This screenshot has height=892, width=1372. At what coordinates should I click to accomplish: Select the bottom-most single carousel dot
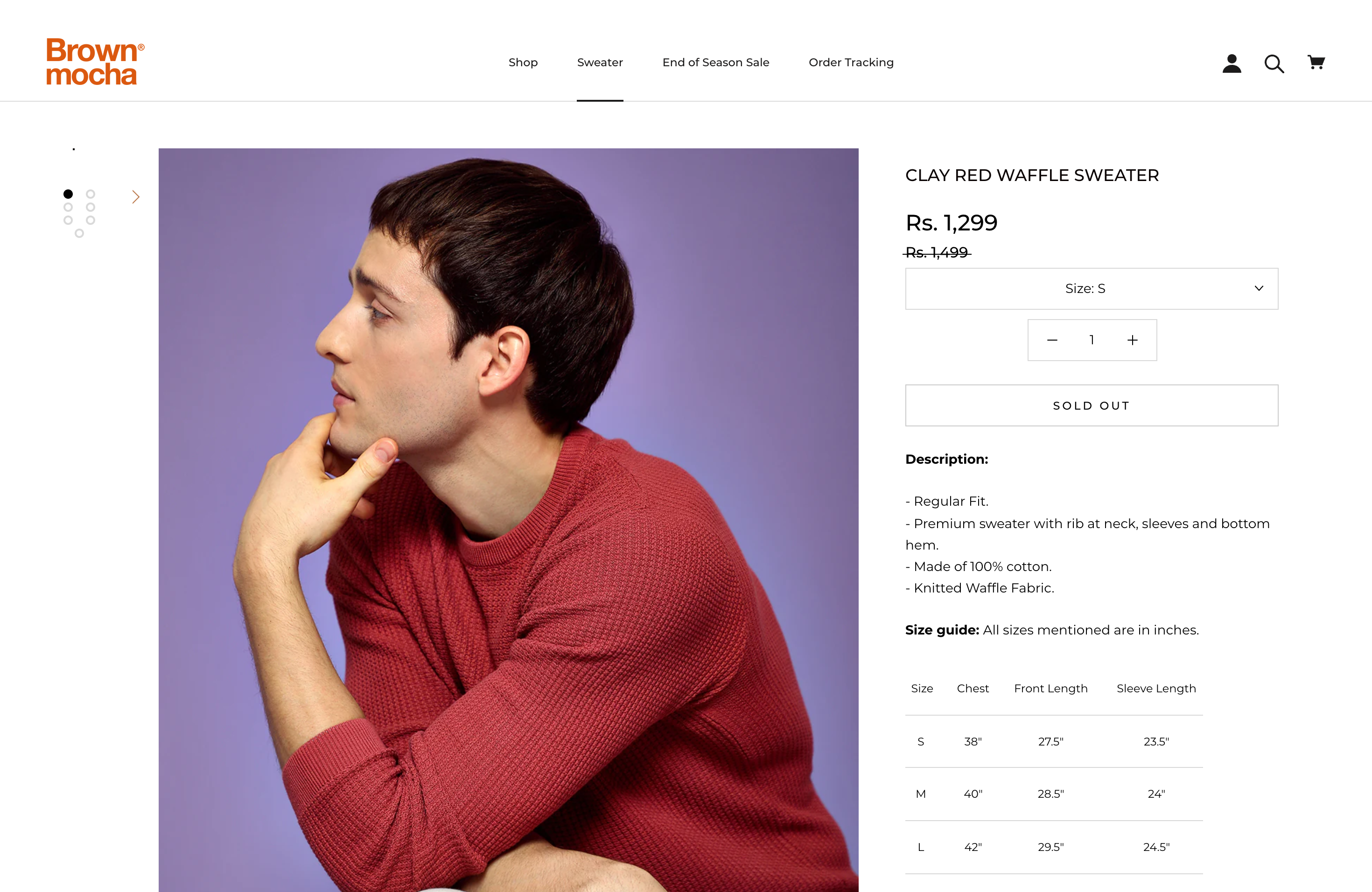coord(79,233)
